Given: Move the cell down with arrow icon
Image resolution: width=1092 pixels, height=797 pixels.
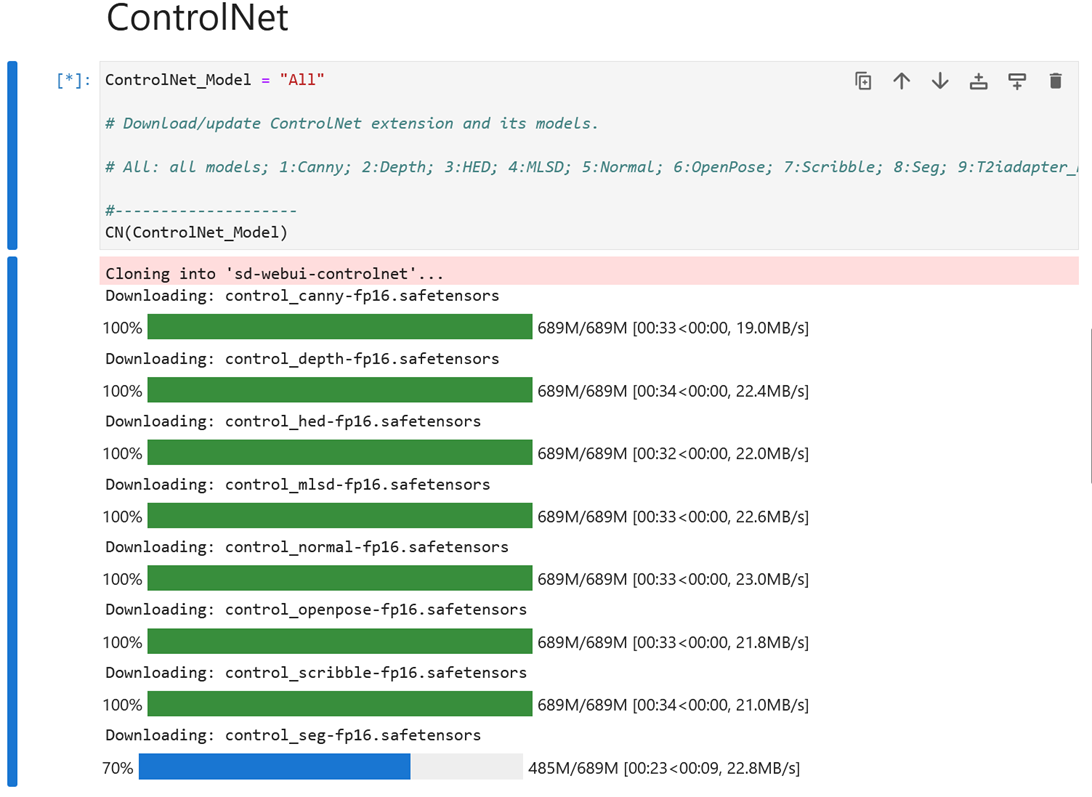Looking at the screenshot, I should [x=940, y=81].
